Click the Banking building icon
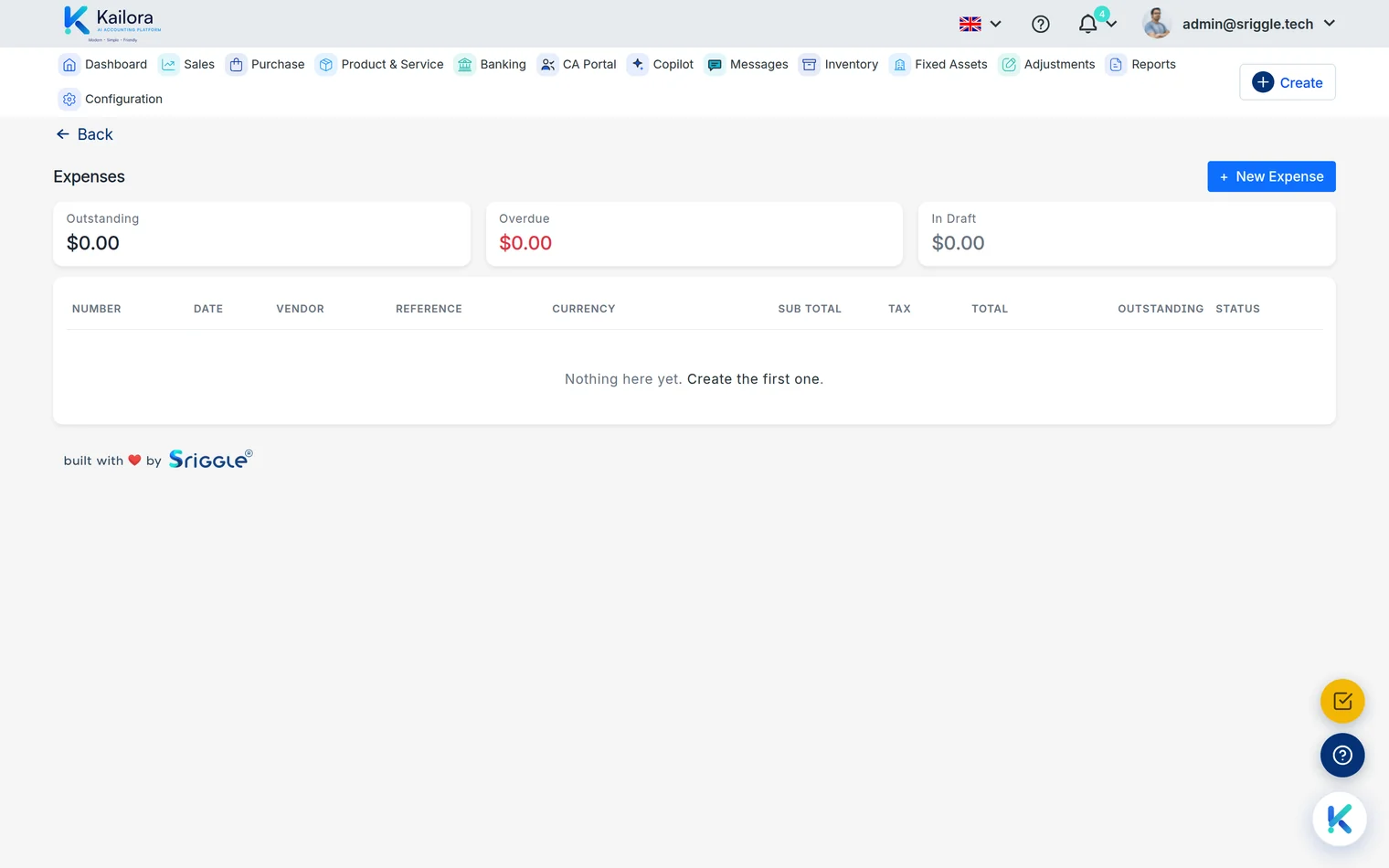Screen dimensions: 1389x868 pyautogui.click(x=465, y=65)
